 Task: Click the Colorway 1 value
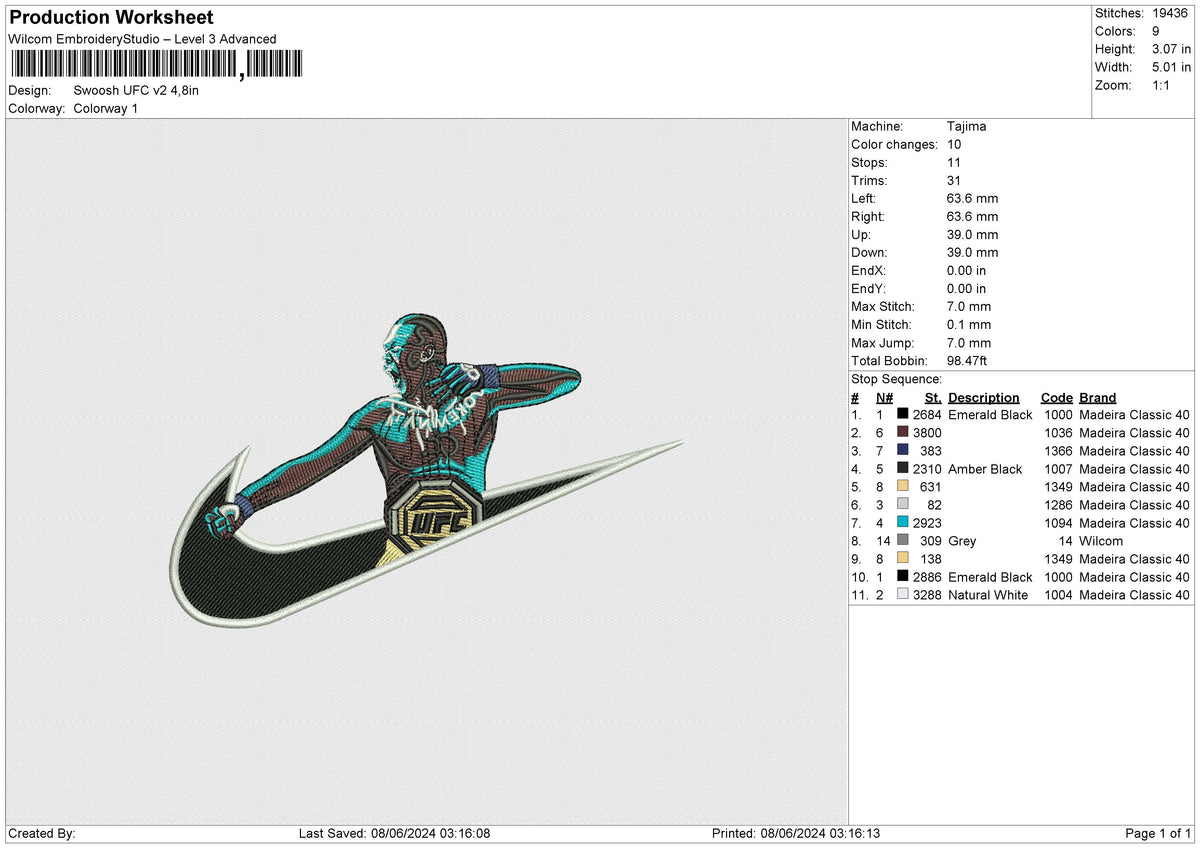click(x=106, y=108)
